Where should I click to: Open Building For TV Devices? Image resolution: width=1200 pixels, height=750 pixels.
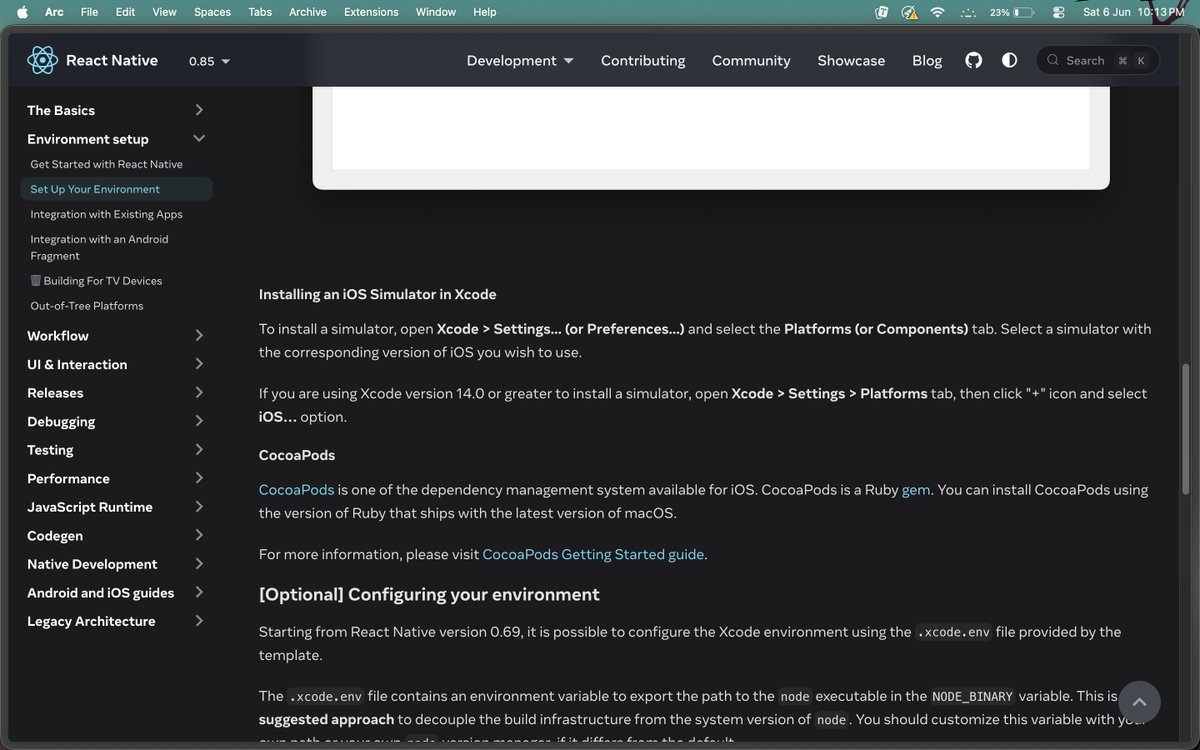[96, 281]
